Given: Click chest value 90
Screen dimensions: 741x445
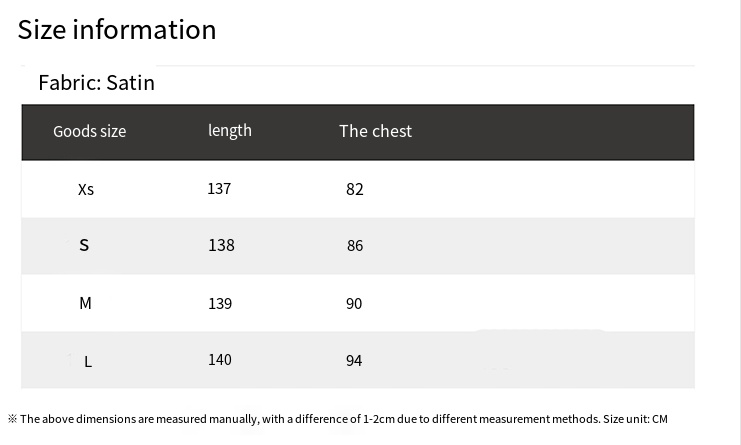Looking at the screenshot, I should click(354, 303).
